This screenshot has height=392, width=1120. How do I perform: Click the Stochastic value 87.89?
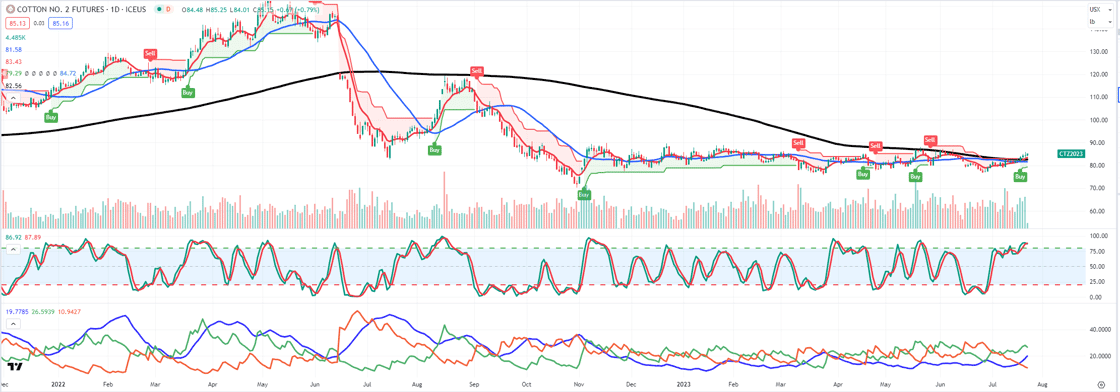coord(33,237)
